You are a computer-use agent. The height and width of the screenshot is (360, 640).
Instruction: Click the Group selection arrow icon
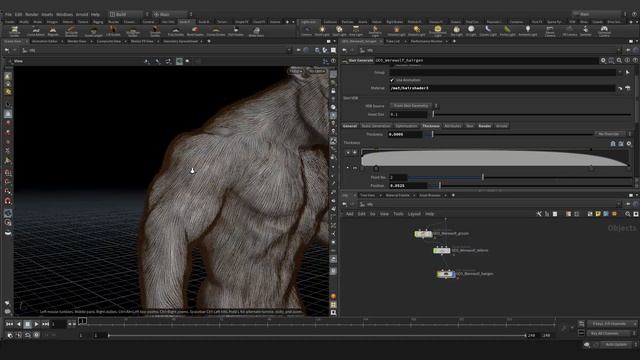click(x=628, y=72)
